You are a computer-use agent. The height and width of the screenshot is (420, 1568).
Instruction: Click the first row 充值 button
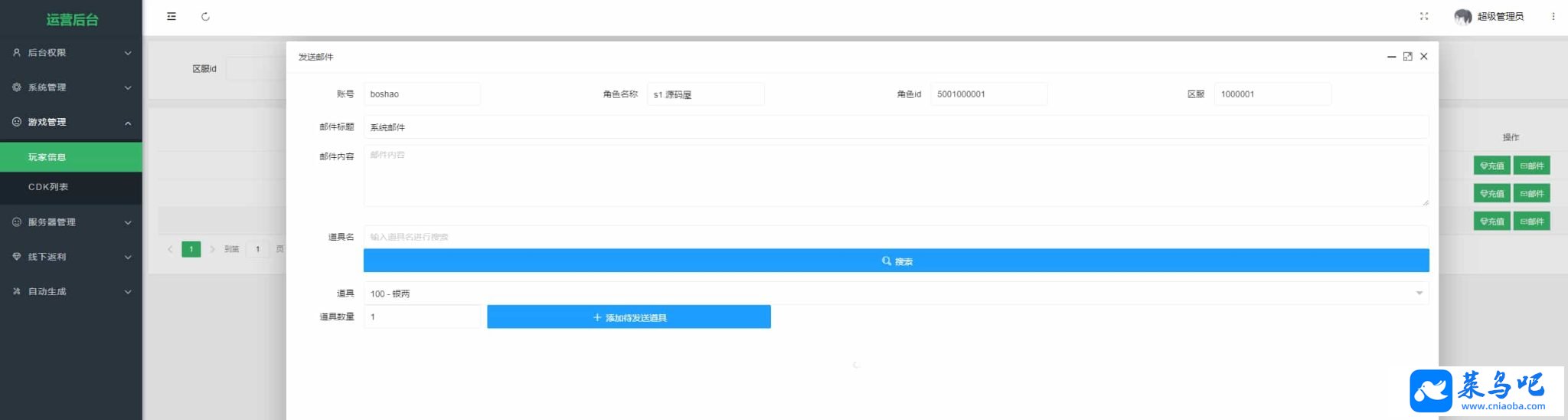(x=1491, y=166)
